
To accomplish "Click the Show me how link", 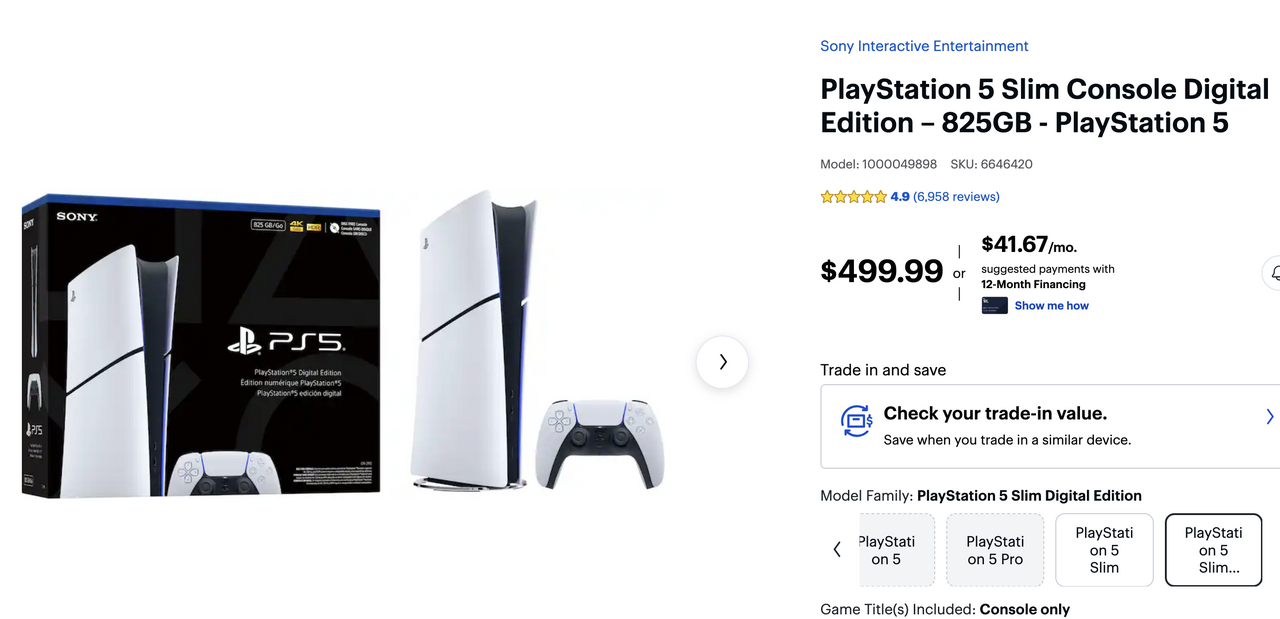I will point(1051,306).
